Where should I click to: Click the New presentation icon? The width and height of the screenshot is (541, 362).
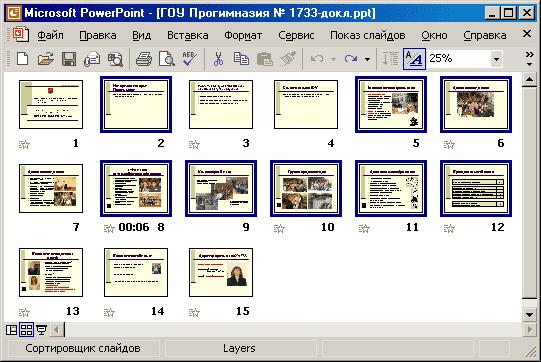[x=23, y=59]
